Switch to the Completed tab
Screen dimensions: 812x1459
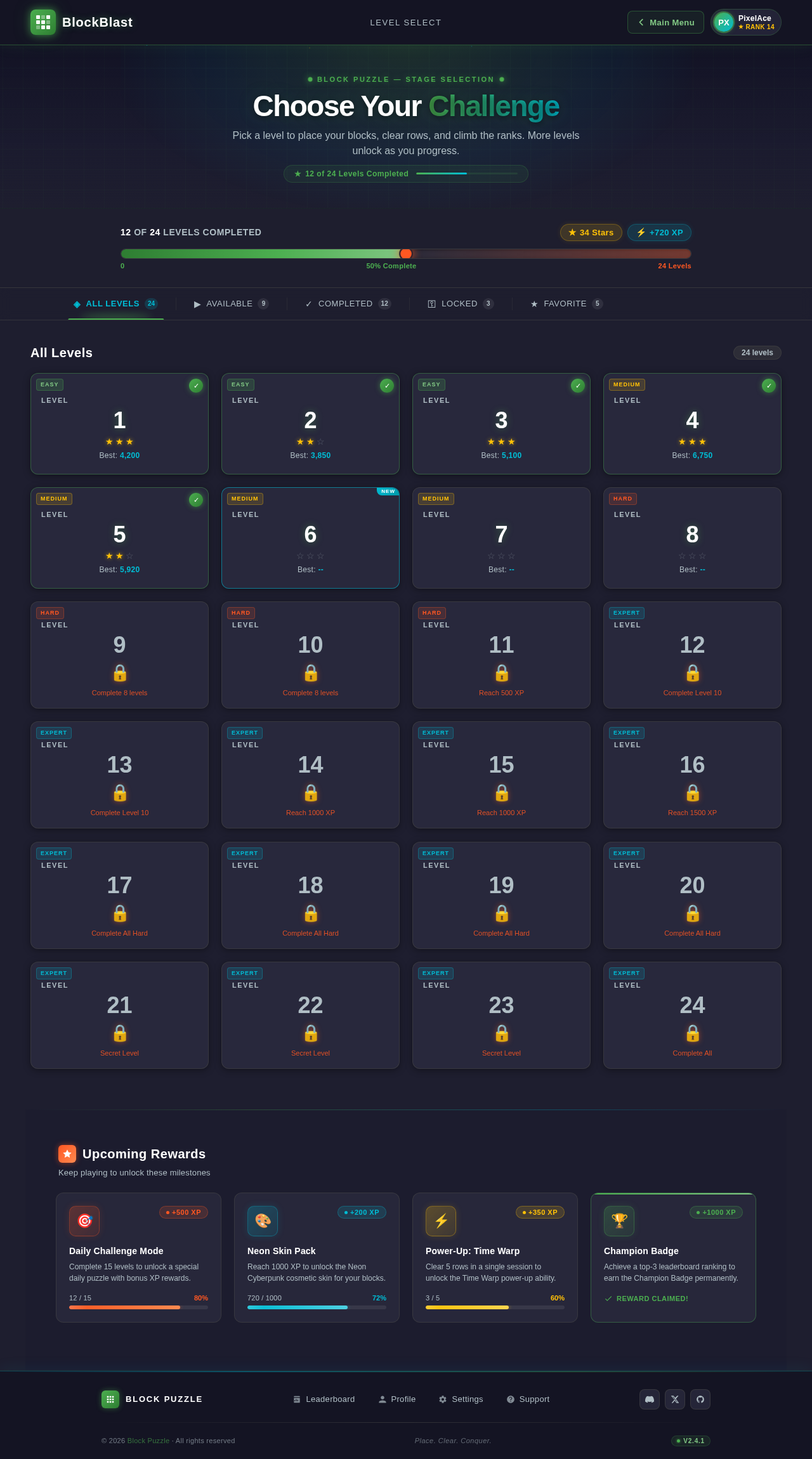click(x=348, y=304)
